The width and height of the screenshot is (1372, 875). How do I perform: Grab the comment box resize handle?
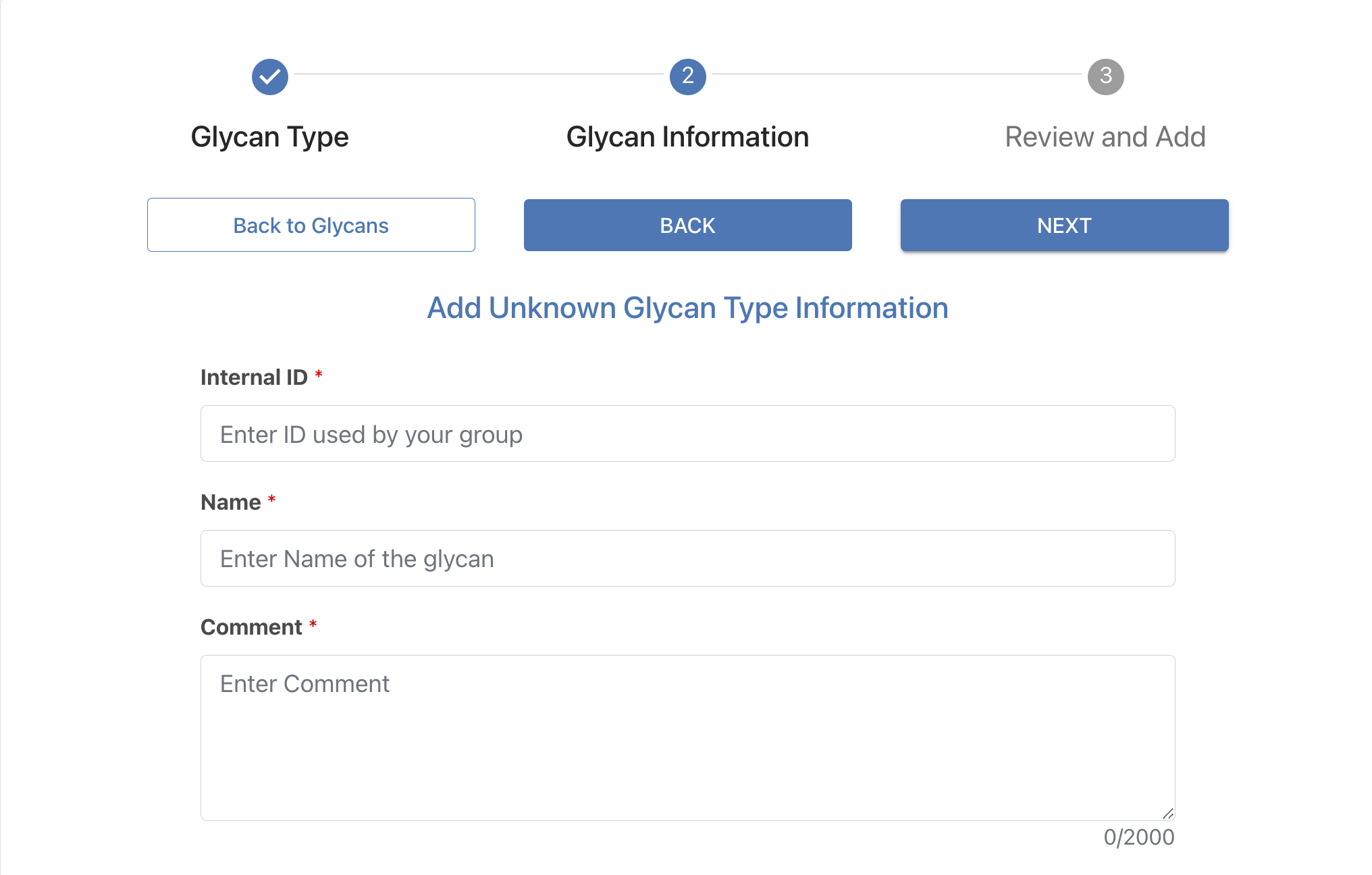click(1168, 814)
